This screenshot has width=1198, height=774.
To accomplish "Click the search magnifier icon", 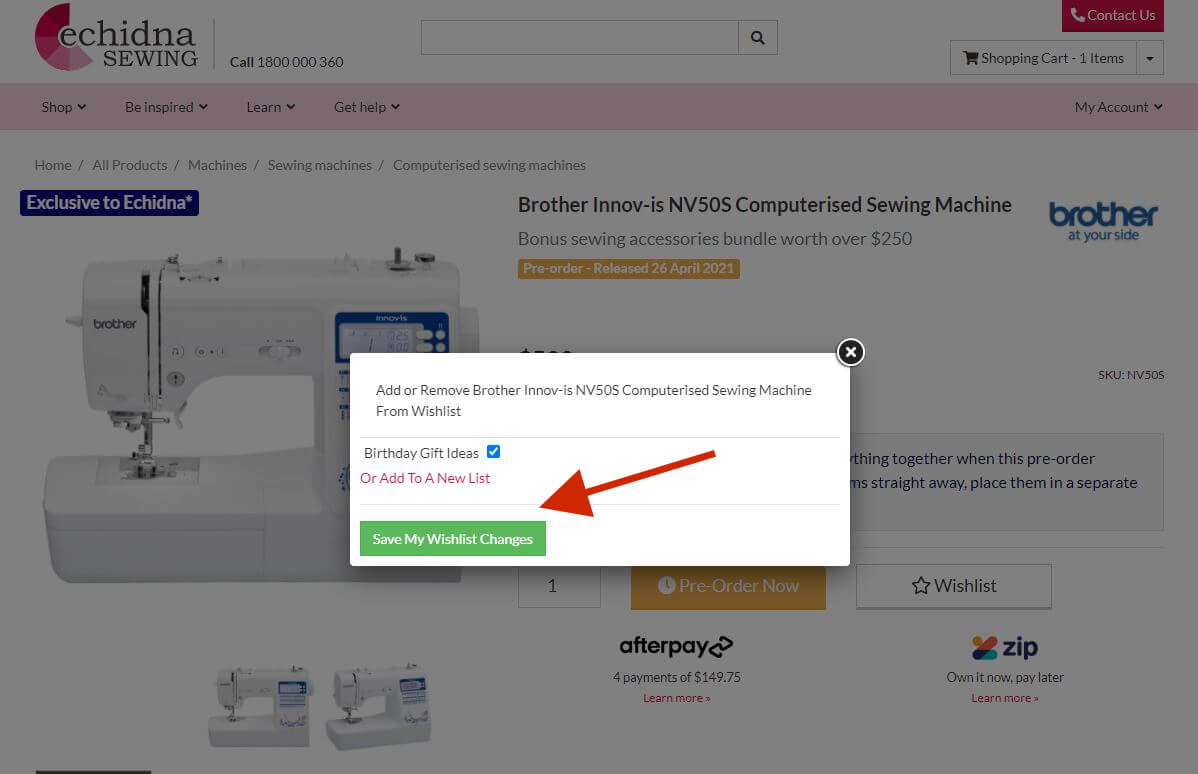I will click(757, 37).
